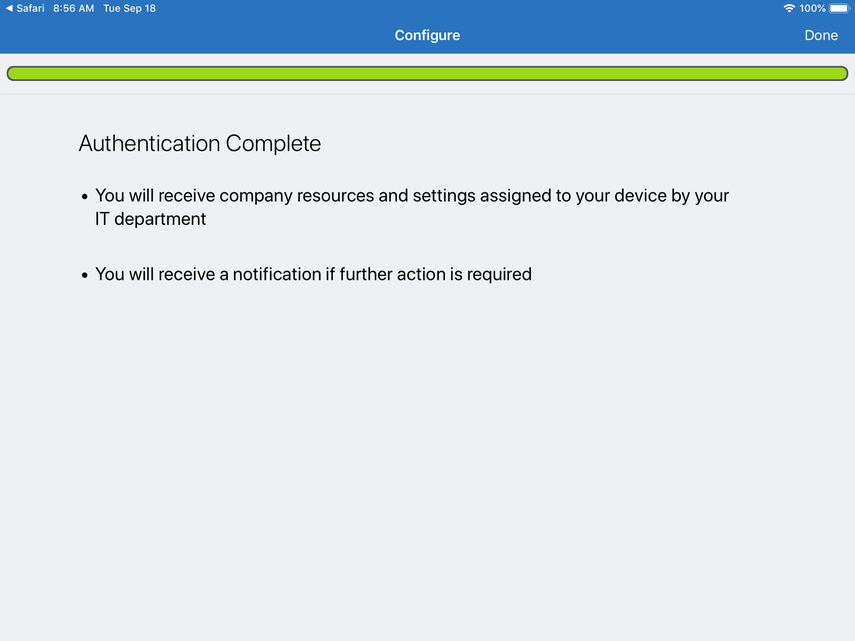Tap the Safari label in status bar
855x641 pixels.
pos(30,8)
